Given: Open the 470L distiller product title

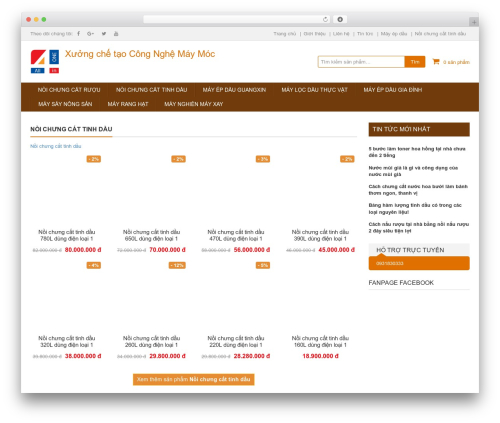Looking at the screenshot, I should coord(236,235).
